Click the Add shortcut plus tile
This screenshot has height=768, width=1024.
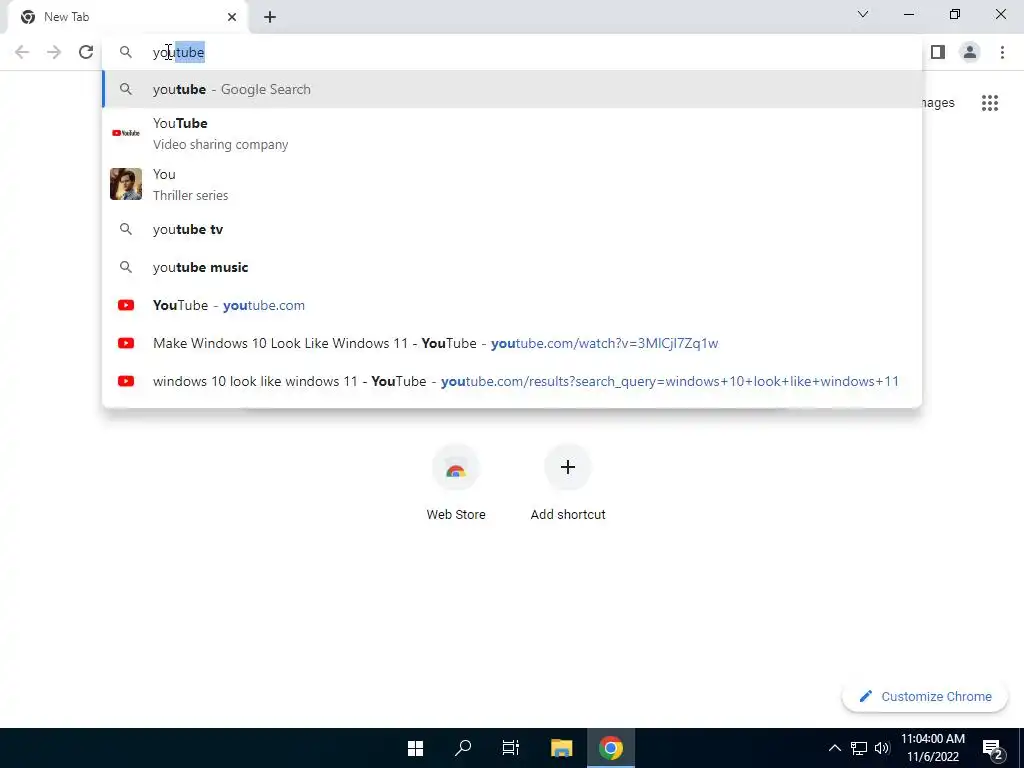point(568,483)
